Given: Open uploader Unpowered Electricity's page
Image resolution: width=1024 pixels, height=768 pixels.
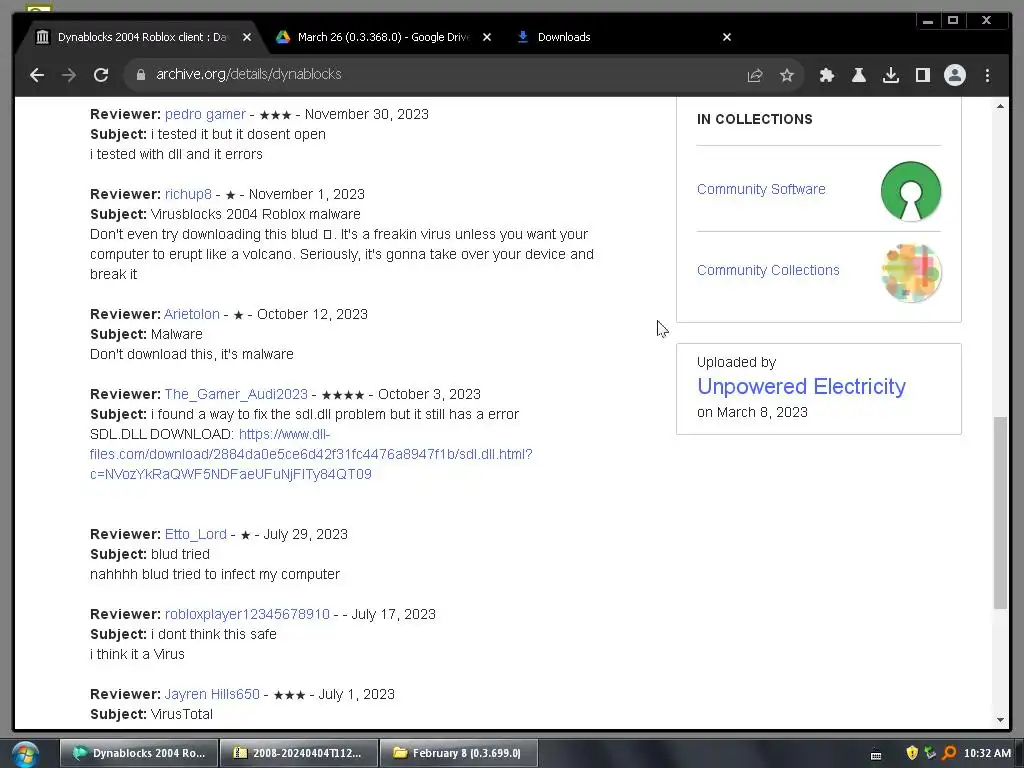Looking at the screenshot, I should coord(801,387).
